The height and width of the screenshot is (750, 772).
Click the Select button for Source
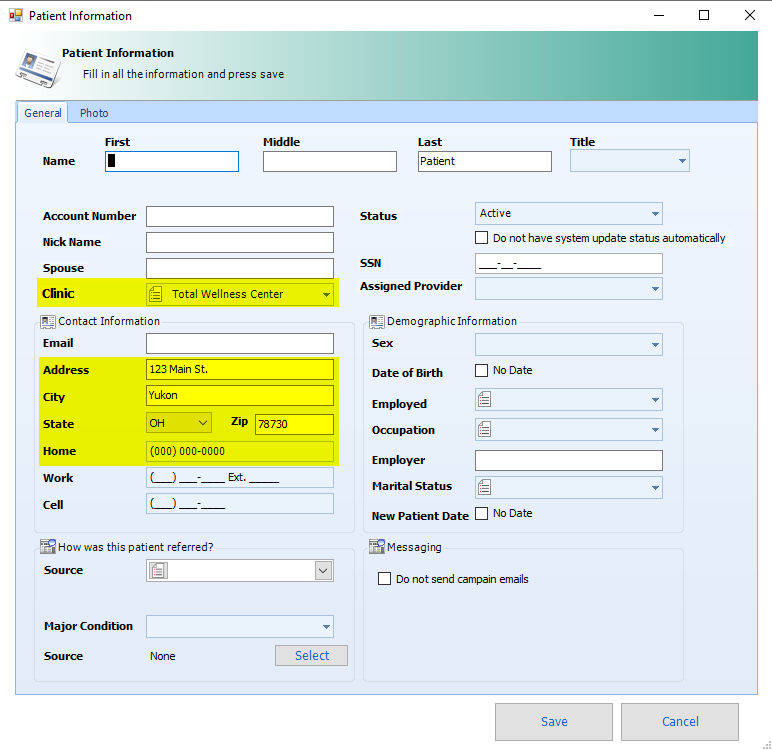click(312, 655)
